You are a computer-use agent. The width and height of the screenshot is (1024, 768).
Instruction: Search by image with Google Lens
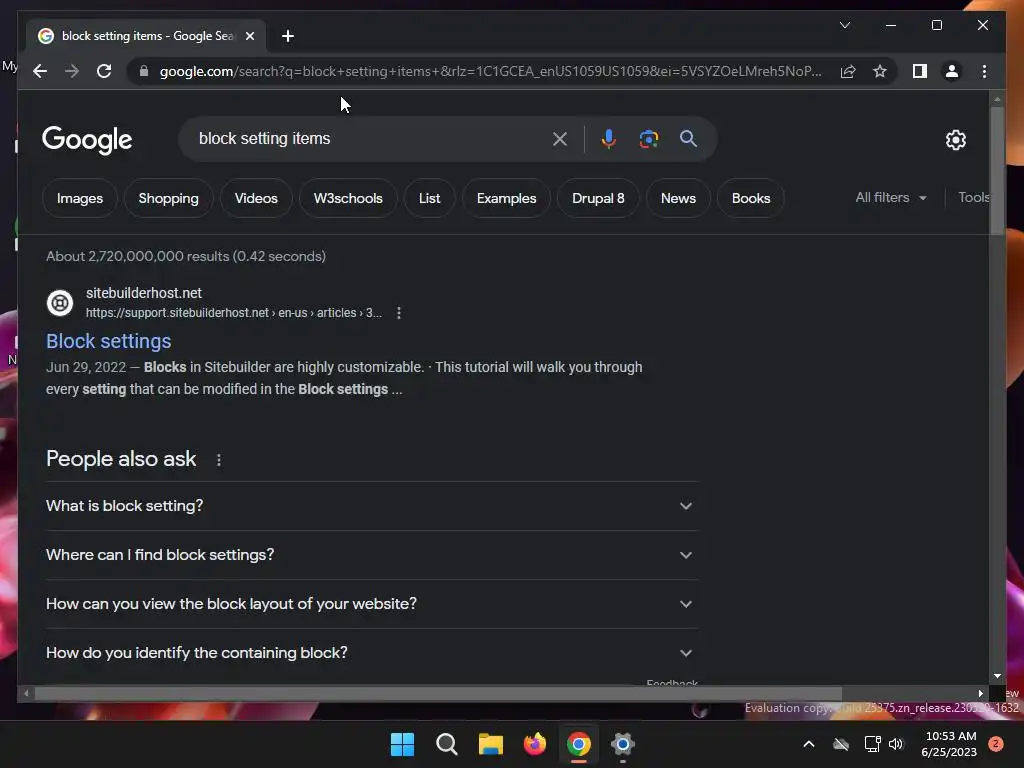pos(648,138)
